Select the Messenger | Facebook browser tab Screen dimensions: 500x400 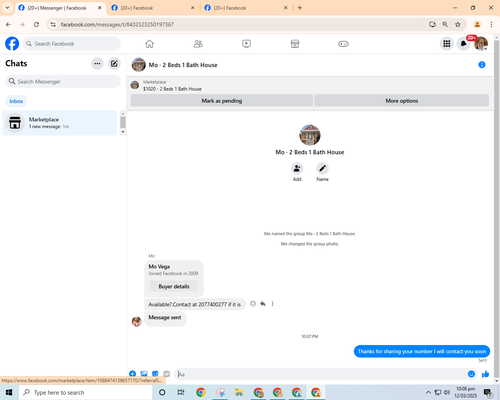(60, 8)
